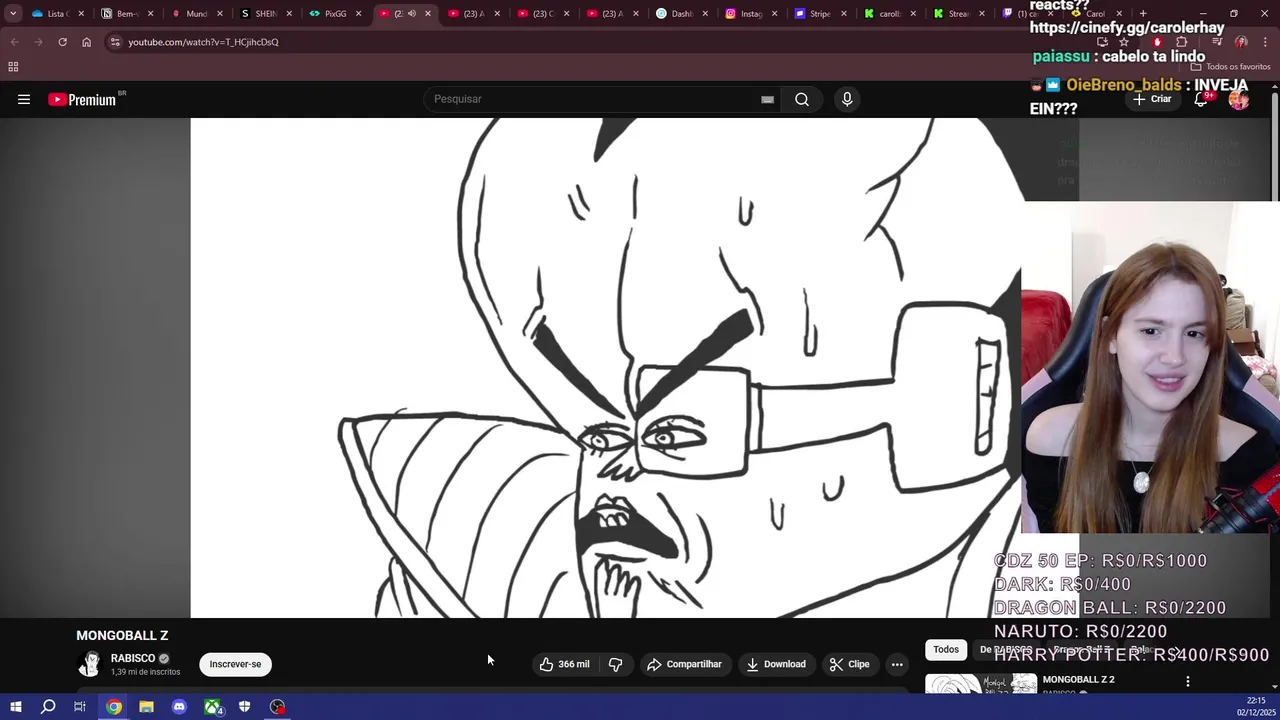Mute audio on the playing YouTube tab
This screenshot has width=1280, height=720.
(411, 14)
